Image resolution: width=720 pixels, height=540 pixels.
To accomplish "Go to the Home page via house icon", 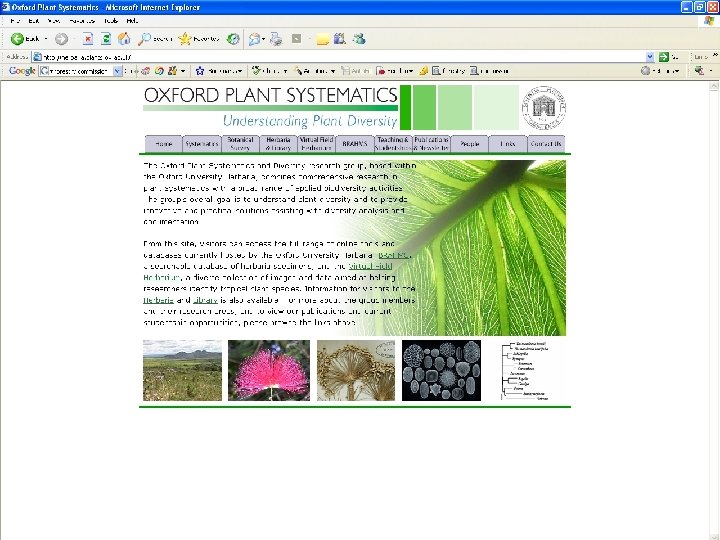I will point(124,39).
